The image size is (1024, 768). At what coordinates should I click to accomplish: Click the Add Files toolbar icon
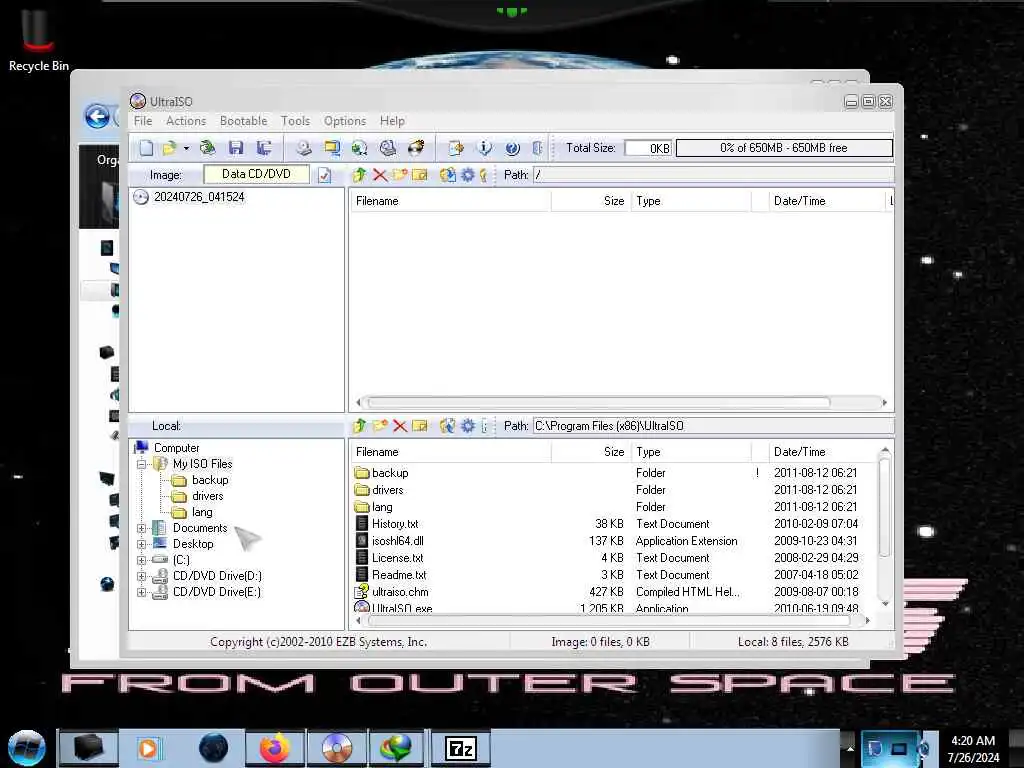point(456,148)
